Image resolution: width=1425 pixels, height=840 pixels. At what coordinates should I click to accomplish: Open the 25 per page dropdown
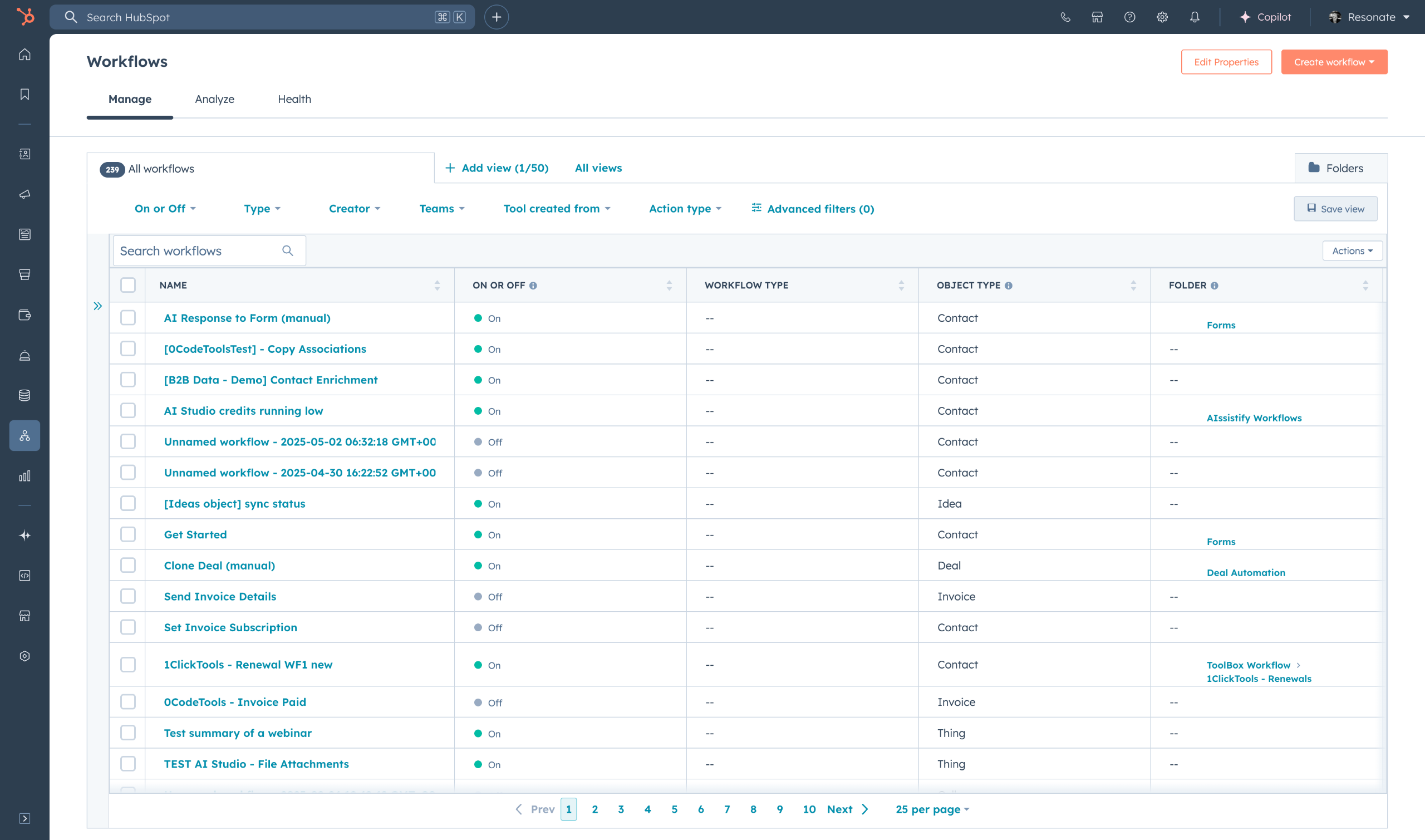932,809
